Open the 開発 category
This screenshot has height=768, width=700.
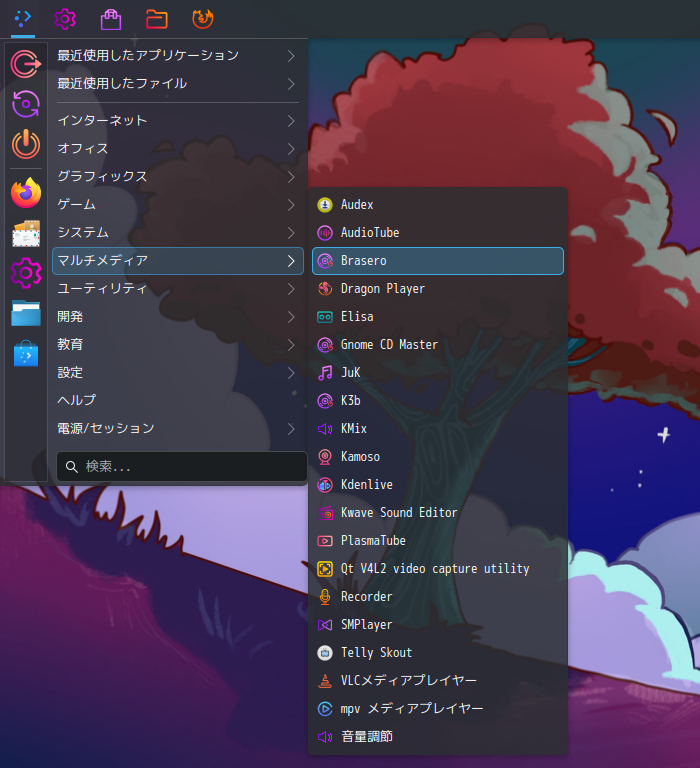click(x=178, y=317)
